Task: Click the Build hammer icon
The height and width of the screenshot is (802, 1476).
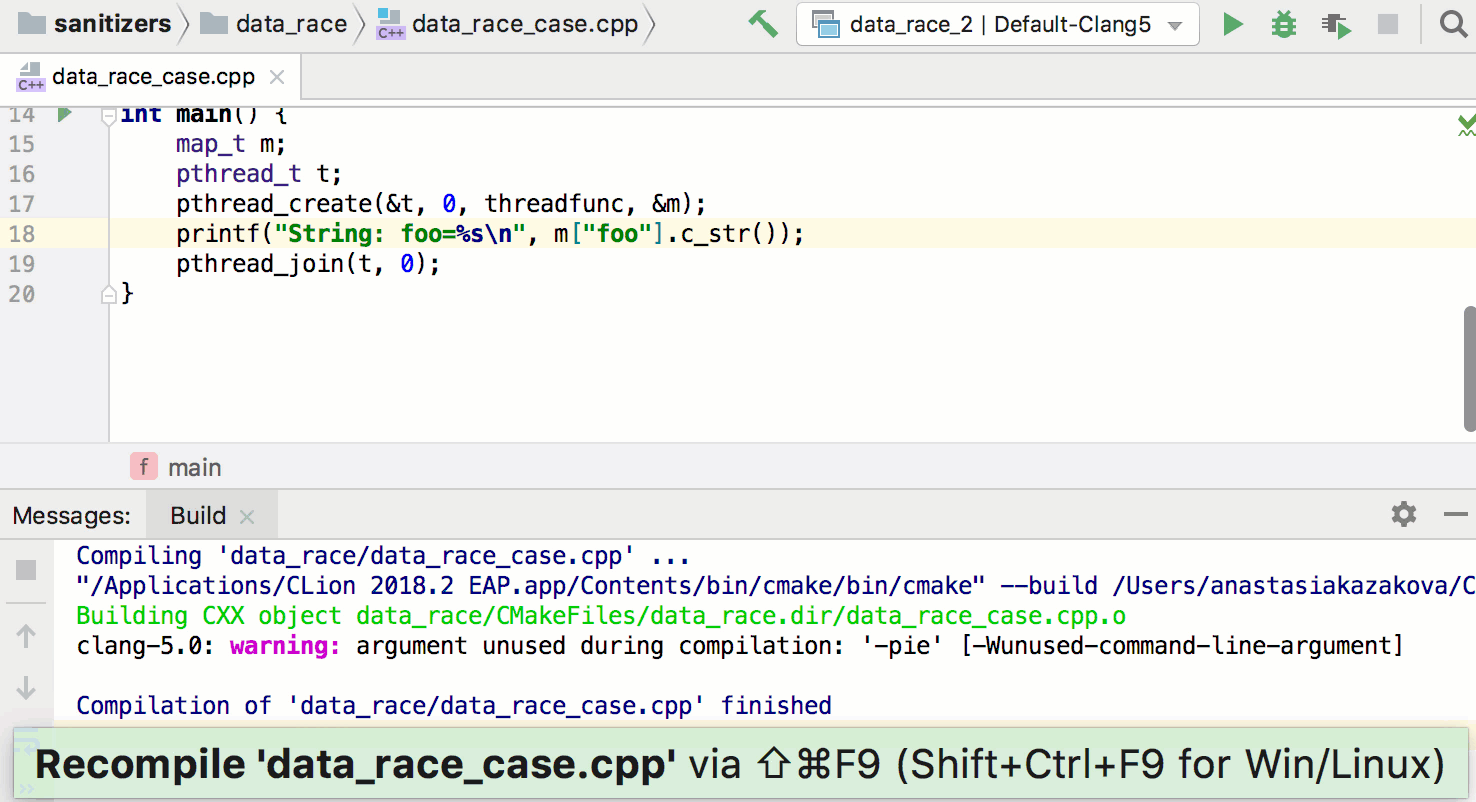Action: (763, 24)
